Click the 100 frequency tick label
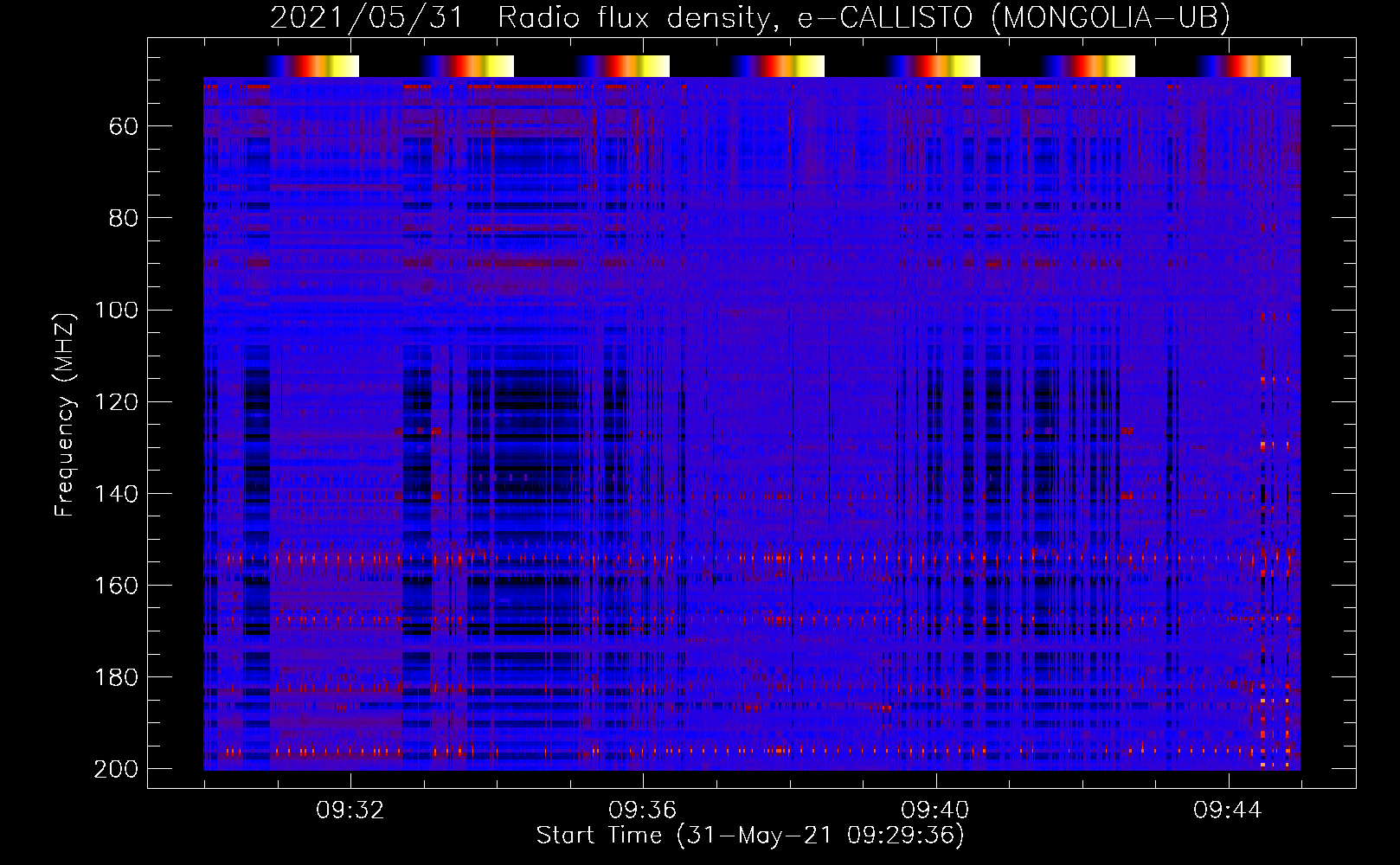Viewport: 1400px width, 865px height. pyautogui.click(x=116, y=311)
